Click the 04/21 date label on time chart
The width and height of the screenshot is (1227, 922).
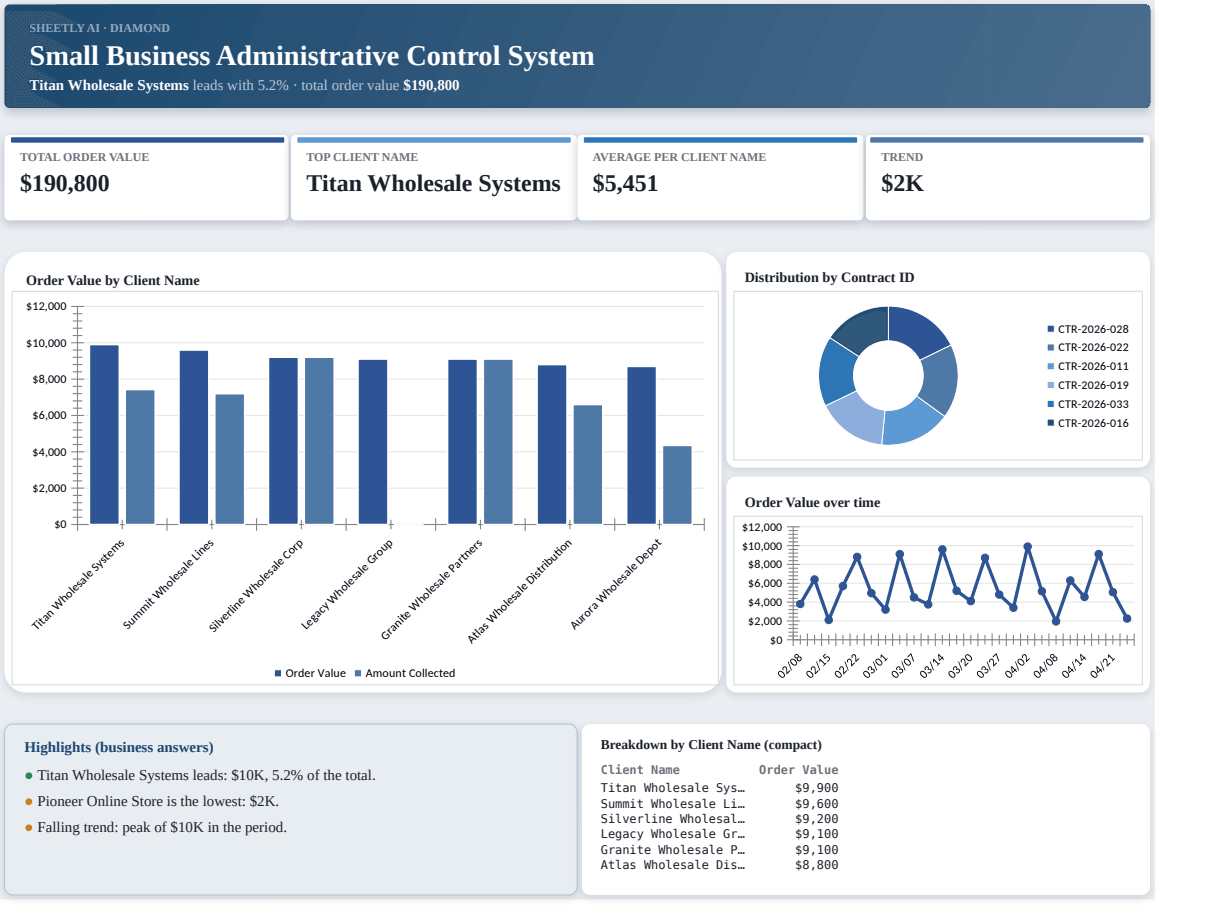coord(1103,665)
